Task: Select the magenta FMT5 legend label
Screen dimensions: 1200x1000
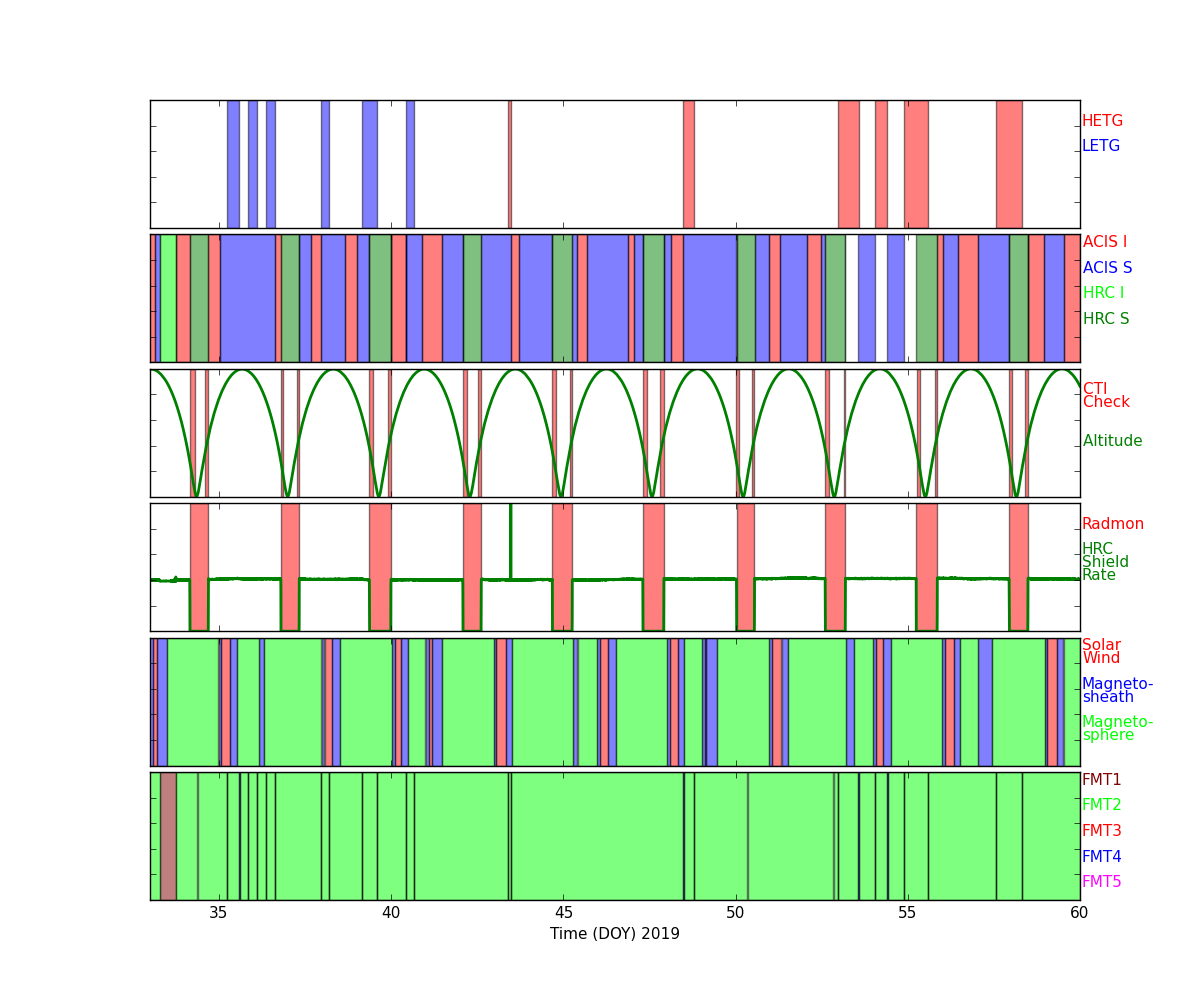Action: tap(1101, 882)
